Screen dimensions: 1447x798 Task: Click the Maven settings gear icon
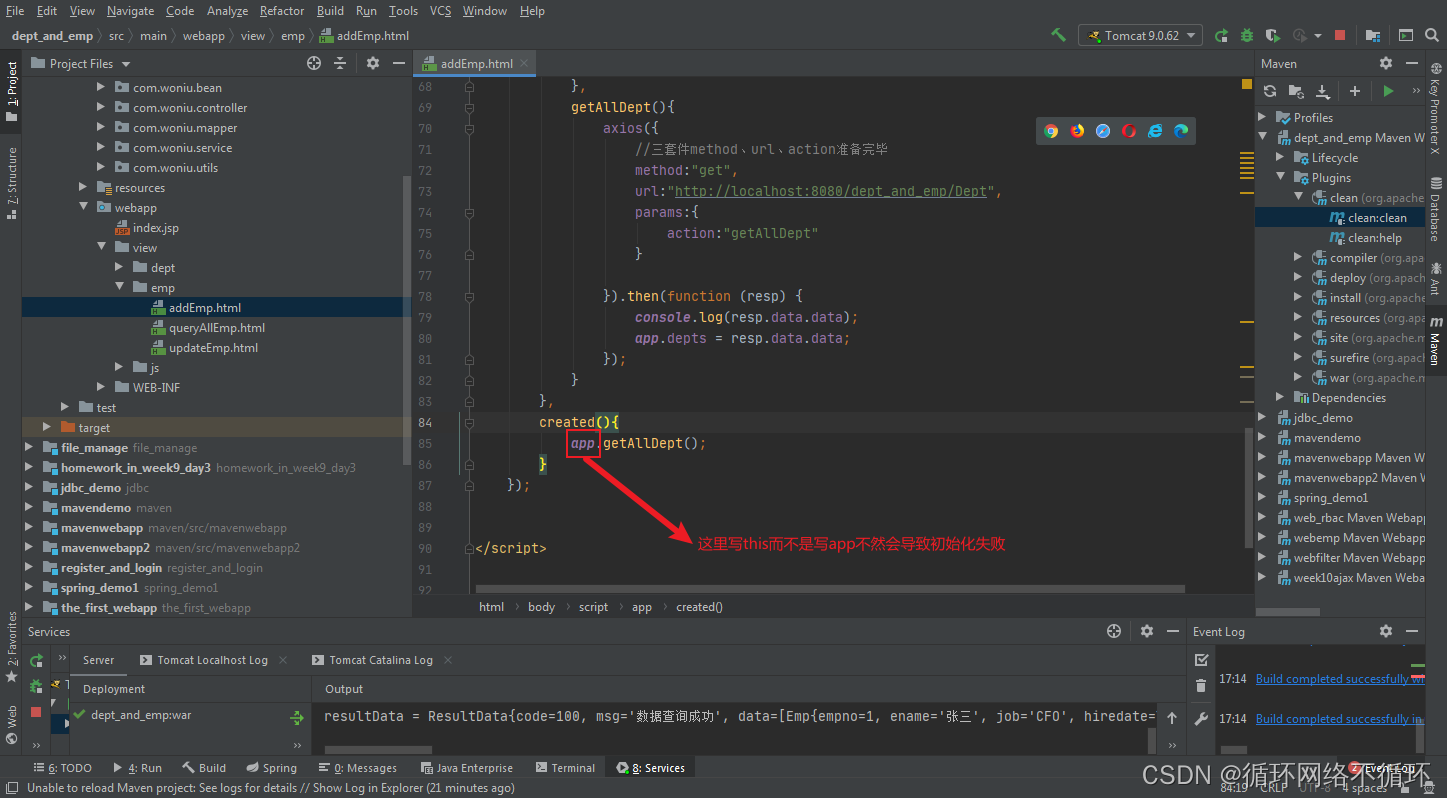tap(1385, 63)
